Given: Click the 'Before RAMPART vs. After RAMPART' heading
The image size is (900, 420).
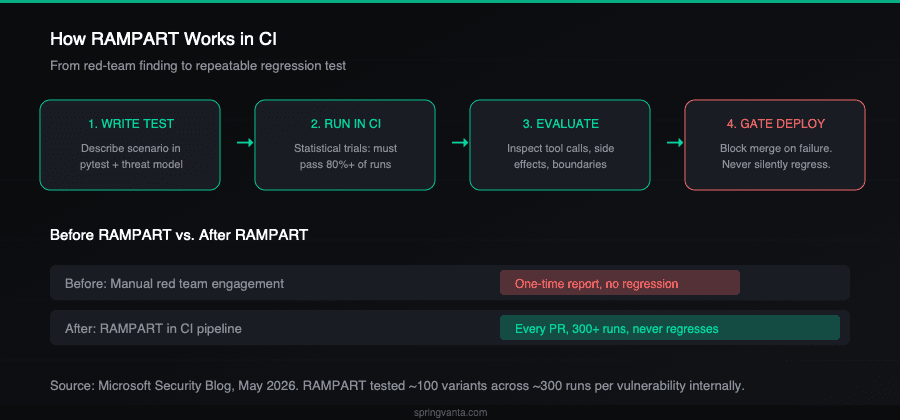Looking at the screenshot, I should click(x=179, y=235).
